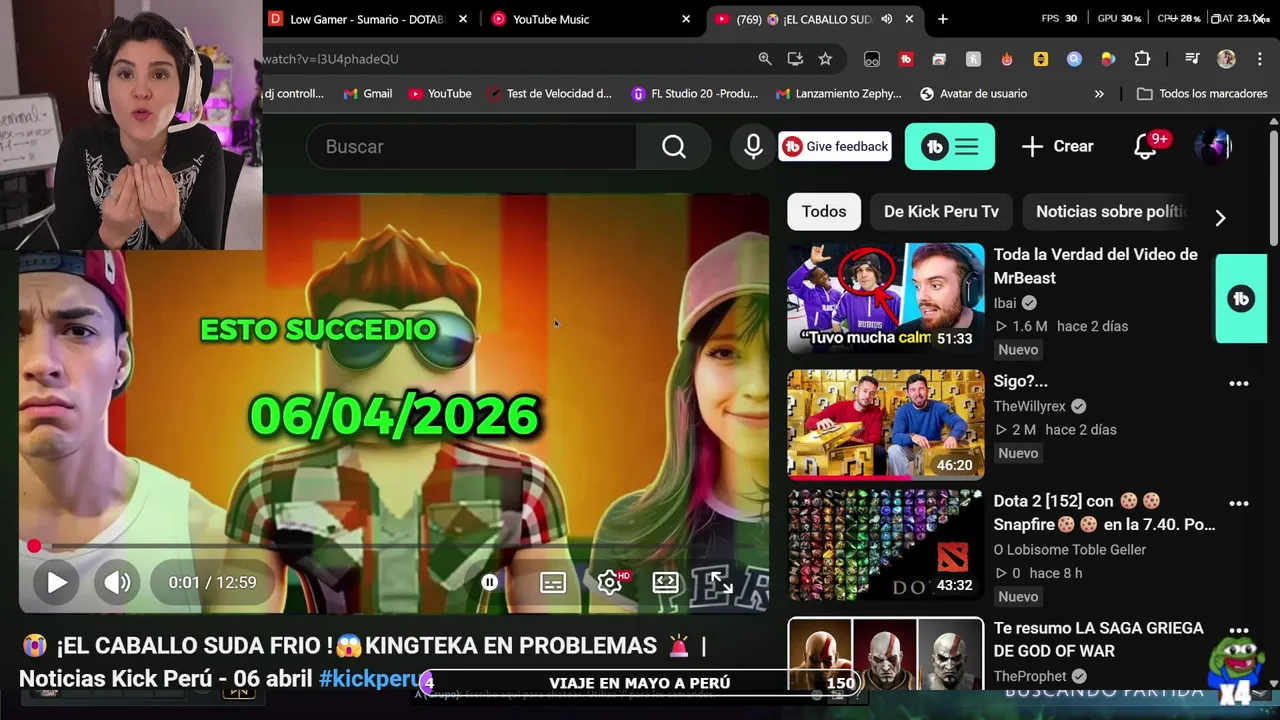Screen dimensions: 1280x720
Task: Mute tab audio via speaker icon
Action: [886, 19]
